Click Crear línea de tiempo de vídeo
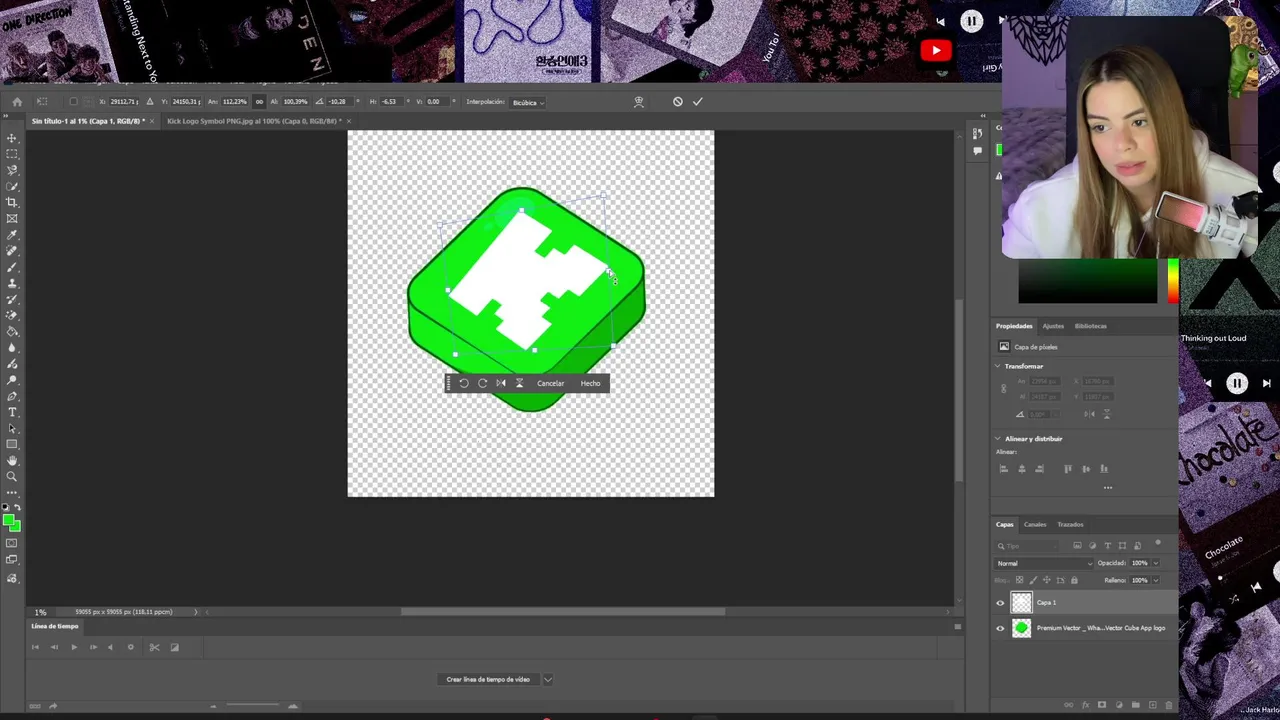 tap(488, 679)
